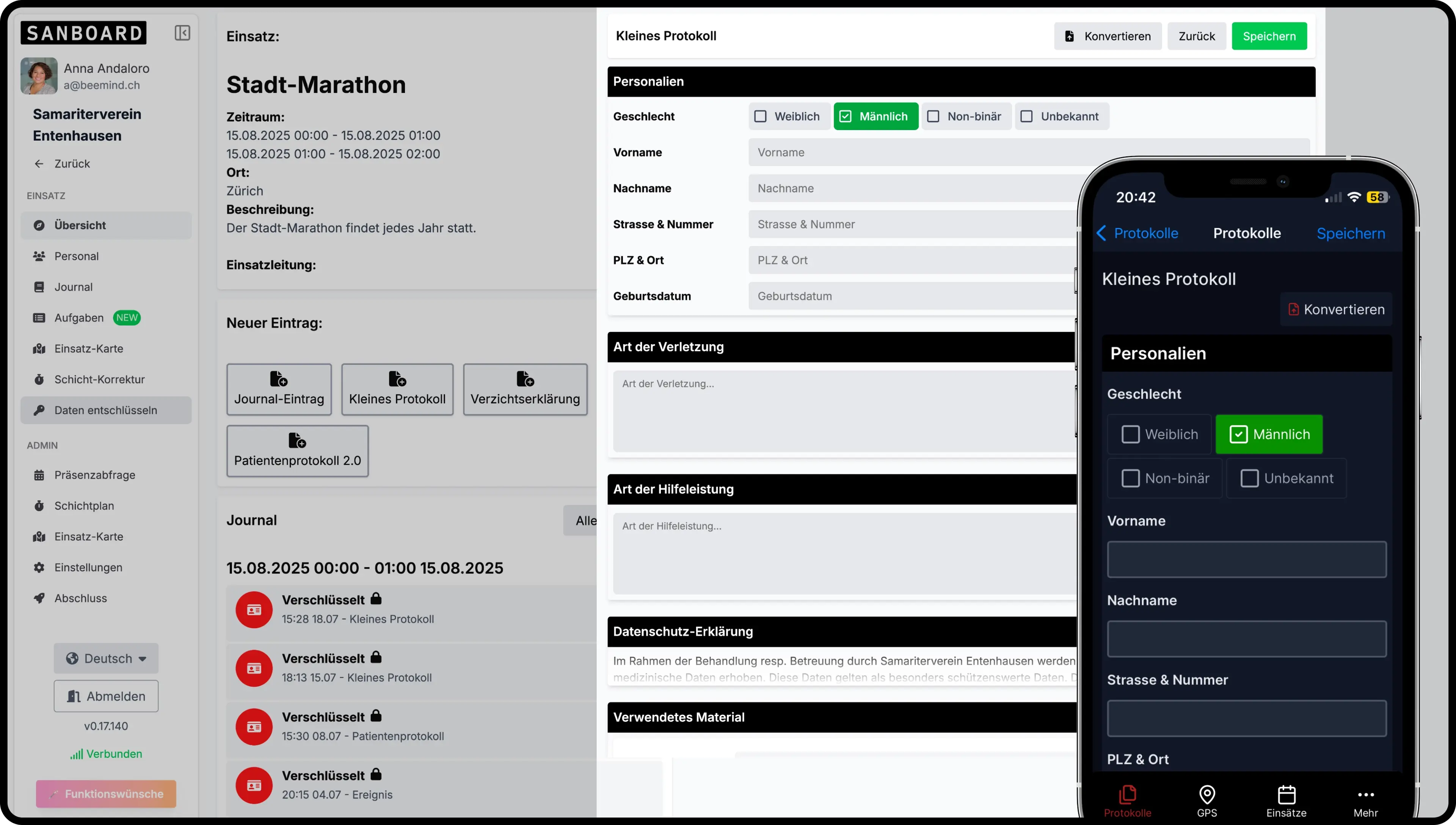Open Aufgaben in the sidebar

(x=106, y=318)
